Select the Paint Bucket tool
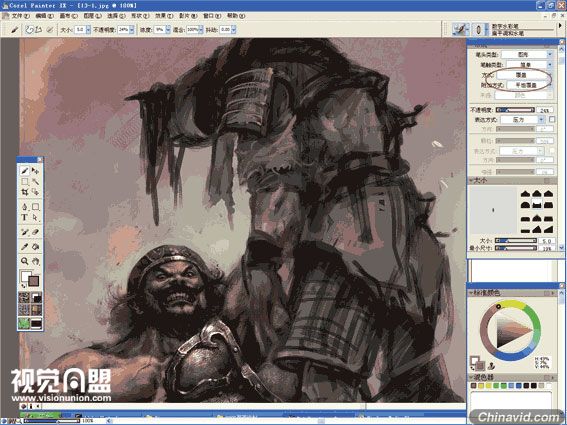The width and height of the screenshot is (567, 425). tap(35, 247)
